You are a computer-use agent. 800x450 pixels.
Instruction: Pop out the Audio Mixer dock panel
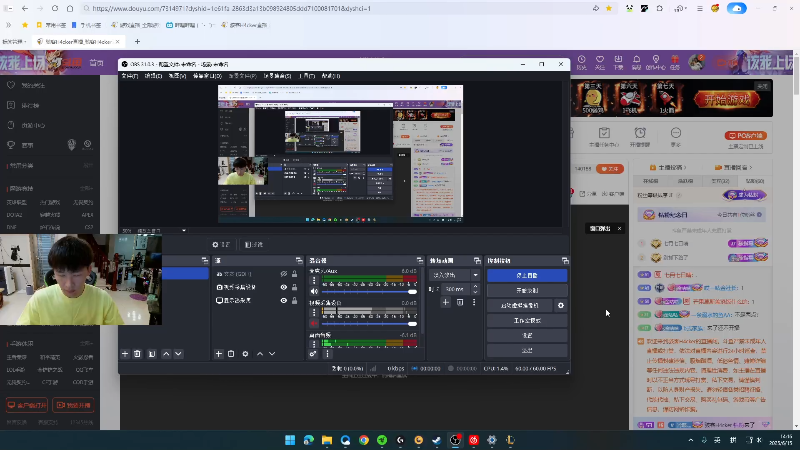point(419,261)
